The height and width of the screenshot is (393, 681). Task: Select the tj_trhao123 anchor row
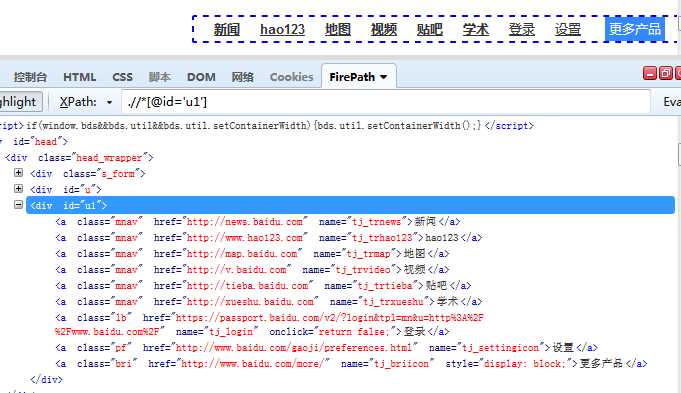[269, 238]
